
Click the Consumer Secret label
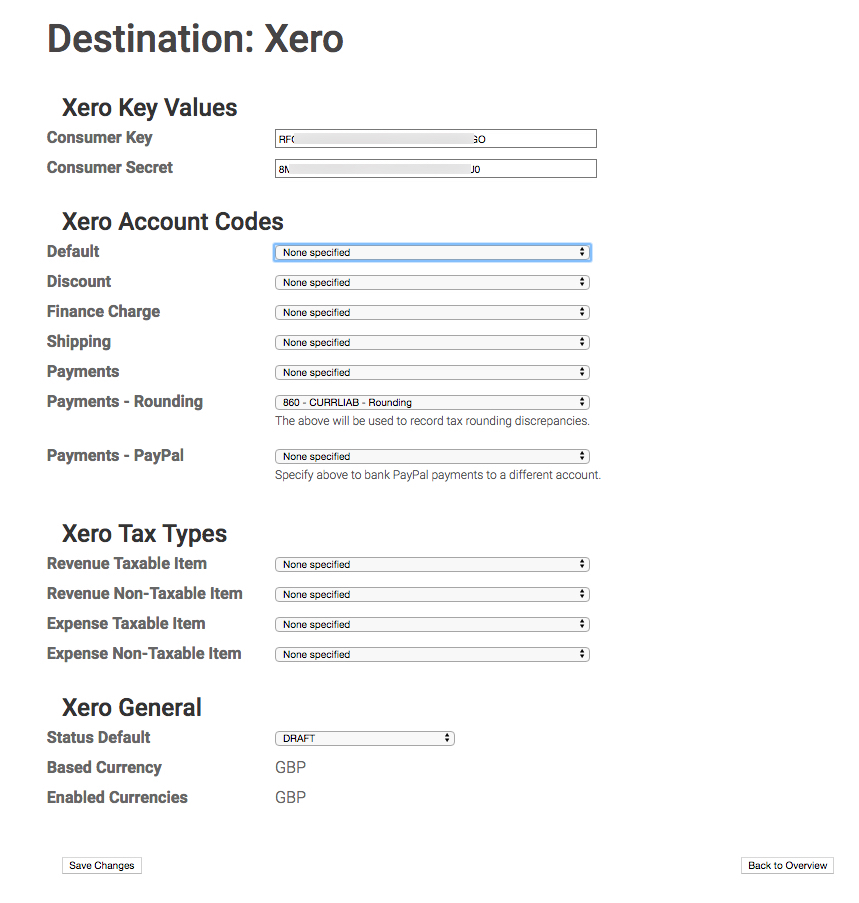[x=110, y=168]
